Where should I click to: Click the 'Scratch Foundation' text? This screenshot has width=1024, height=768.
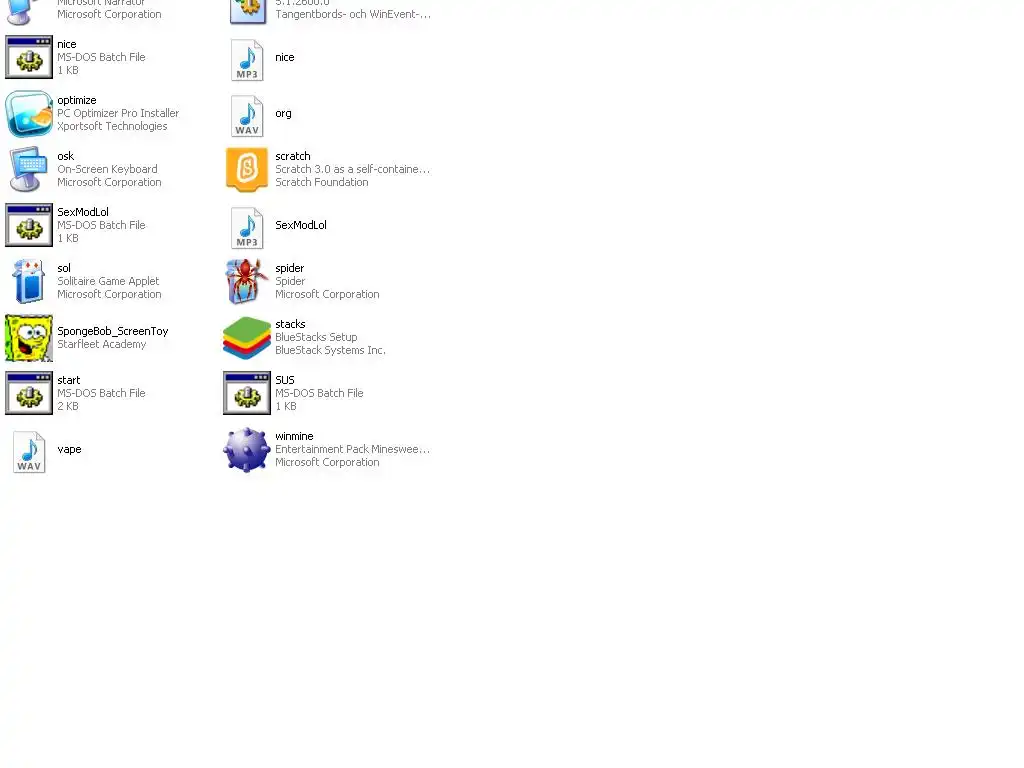pos(321,182)
